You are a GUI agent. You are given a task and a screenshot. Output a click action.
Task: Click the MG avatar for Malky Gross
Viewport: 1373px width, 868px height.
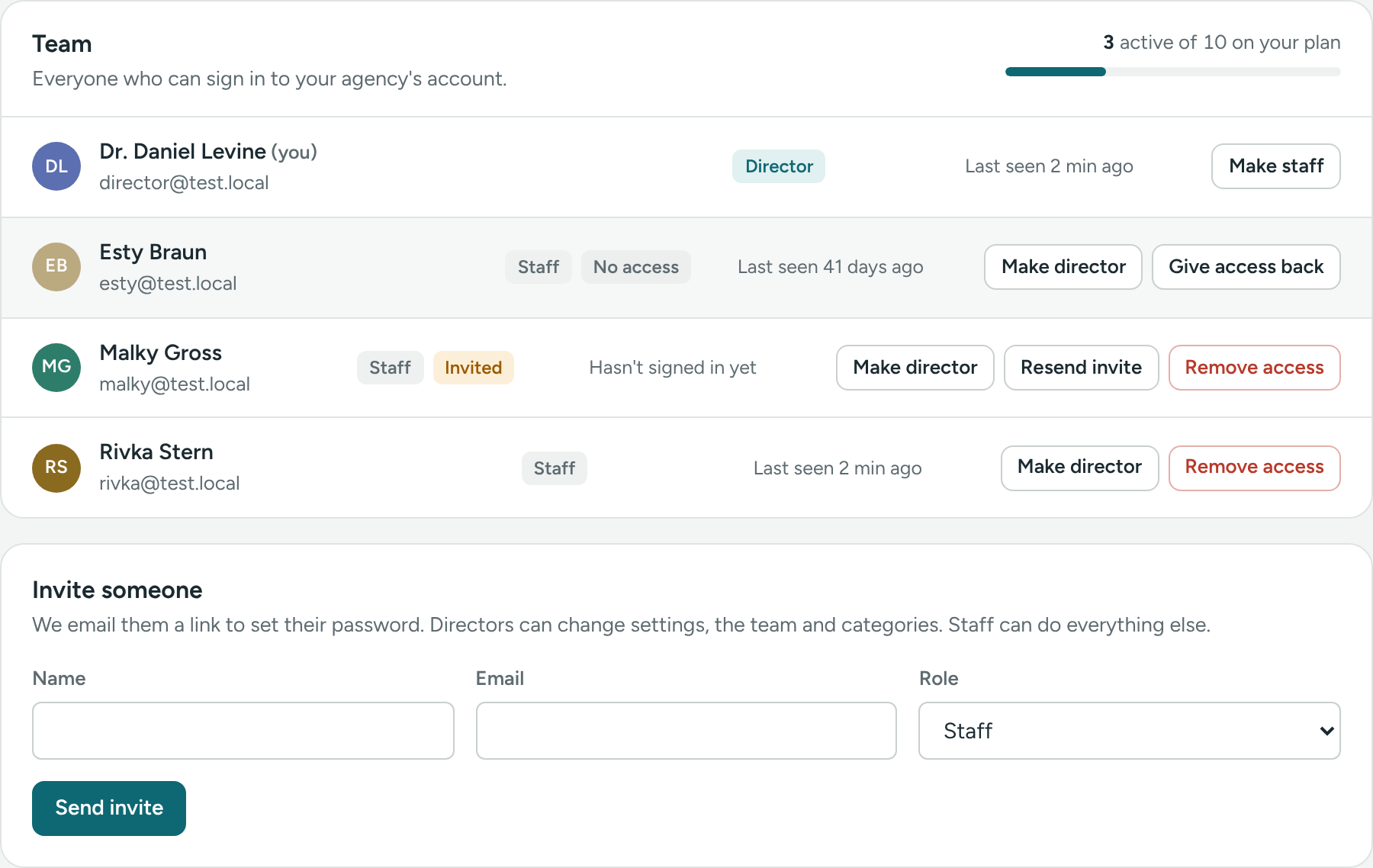tap(56, 368)
